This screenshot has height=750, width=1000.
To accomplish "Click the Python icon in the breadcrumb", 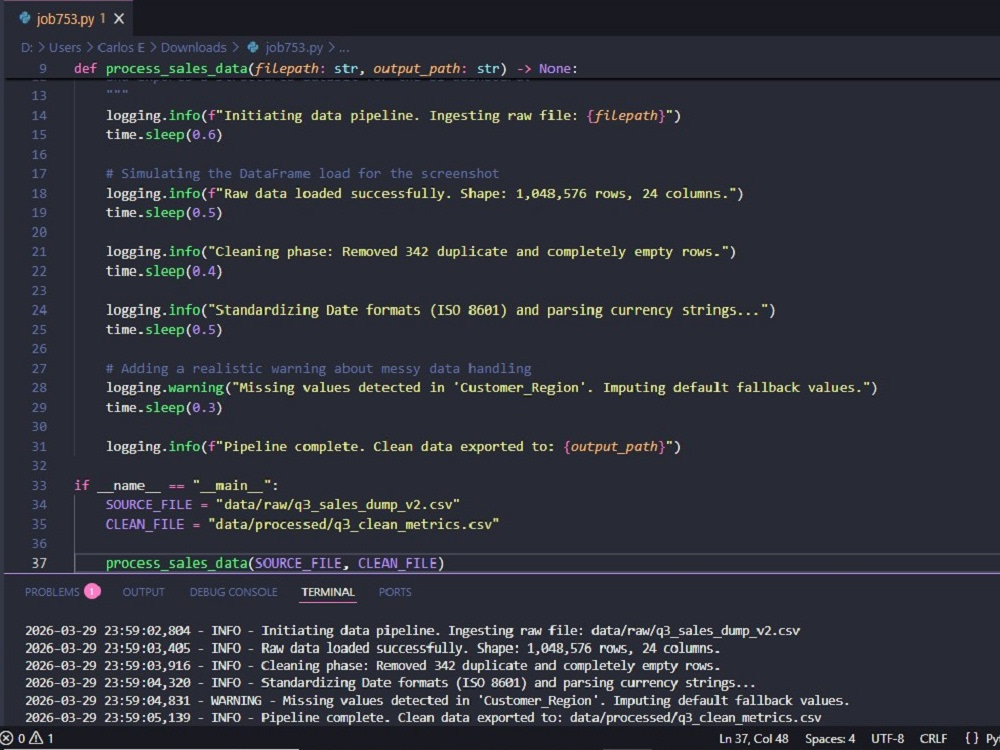I will [x=253, y=47].
